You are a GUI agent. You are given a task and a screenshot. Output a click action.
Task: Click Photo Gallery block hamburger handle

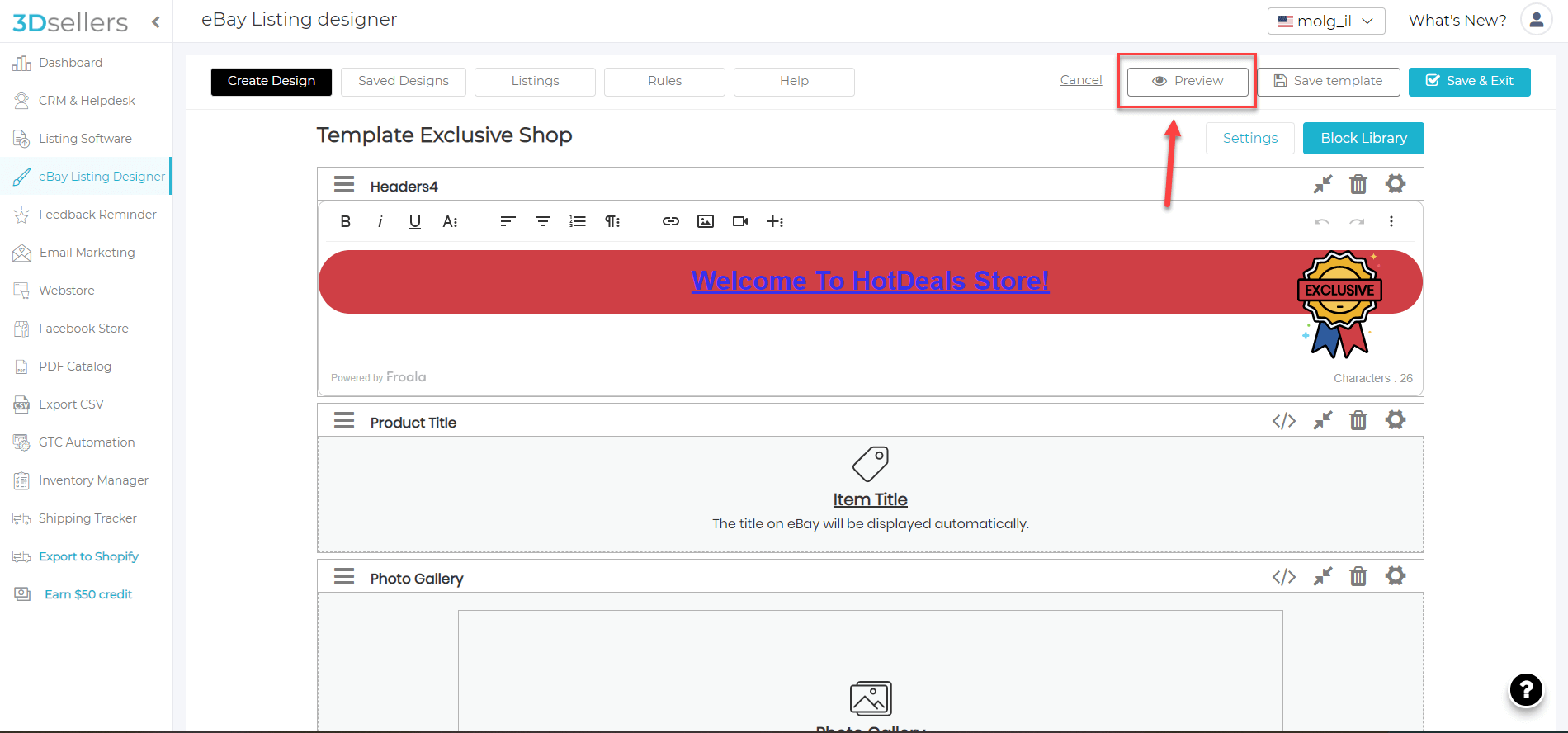[344, 576]
